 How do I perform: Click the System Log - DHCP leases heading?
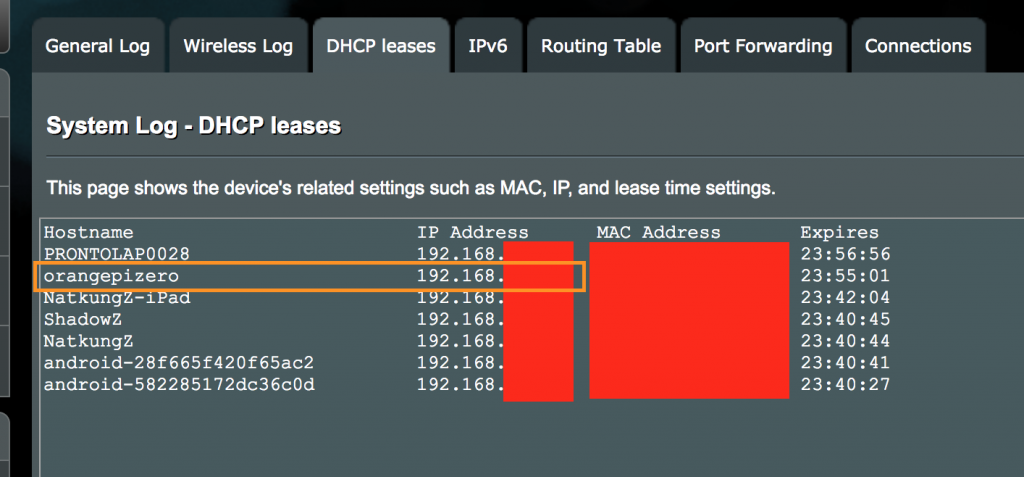click(x=194, y=125)
